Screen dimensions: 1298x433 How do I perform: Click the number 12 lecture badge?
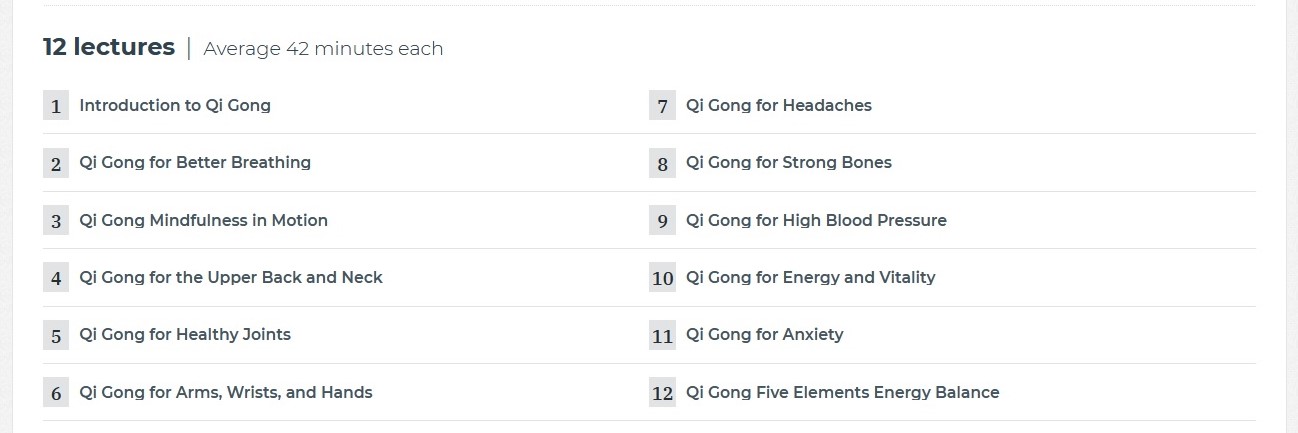(x=662, y=393)
